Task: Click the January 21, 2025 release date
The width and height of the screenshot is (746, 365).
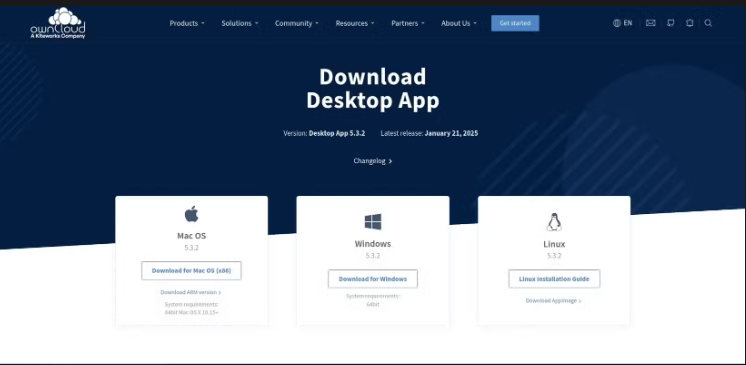Action: click(x=451, y=133)
